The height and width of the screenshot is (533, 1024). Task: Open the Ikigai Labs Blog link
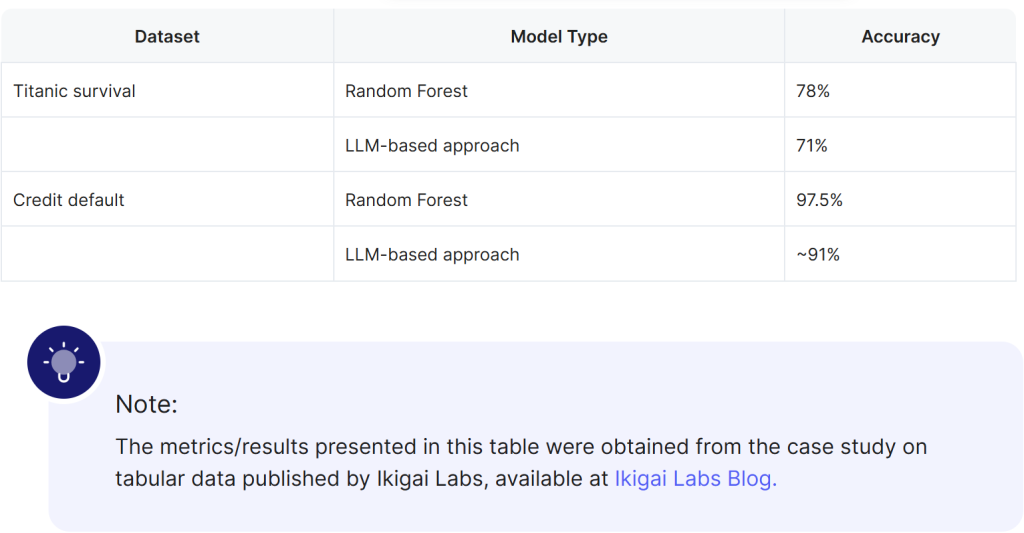(x=695, y=479)
